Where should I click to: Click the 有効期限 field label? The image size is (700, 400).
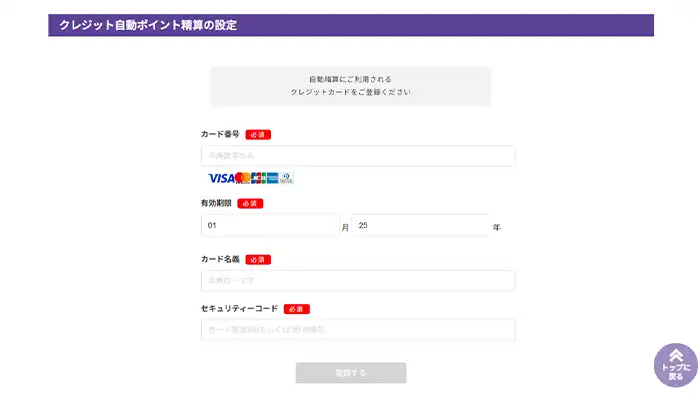[x=216, y=203]
